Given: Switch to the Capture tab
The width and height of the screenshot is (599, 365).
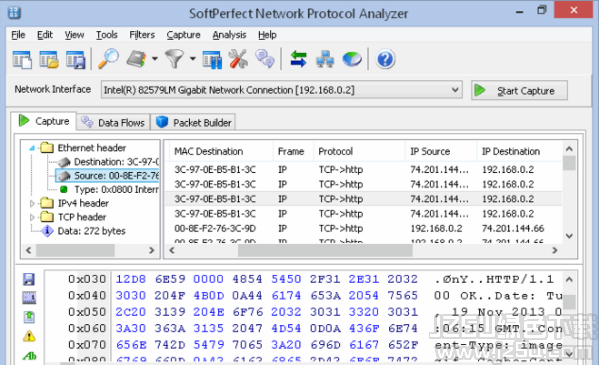Looking at the screenshot, I should 44,121.
